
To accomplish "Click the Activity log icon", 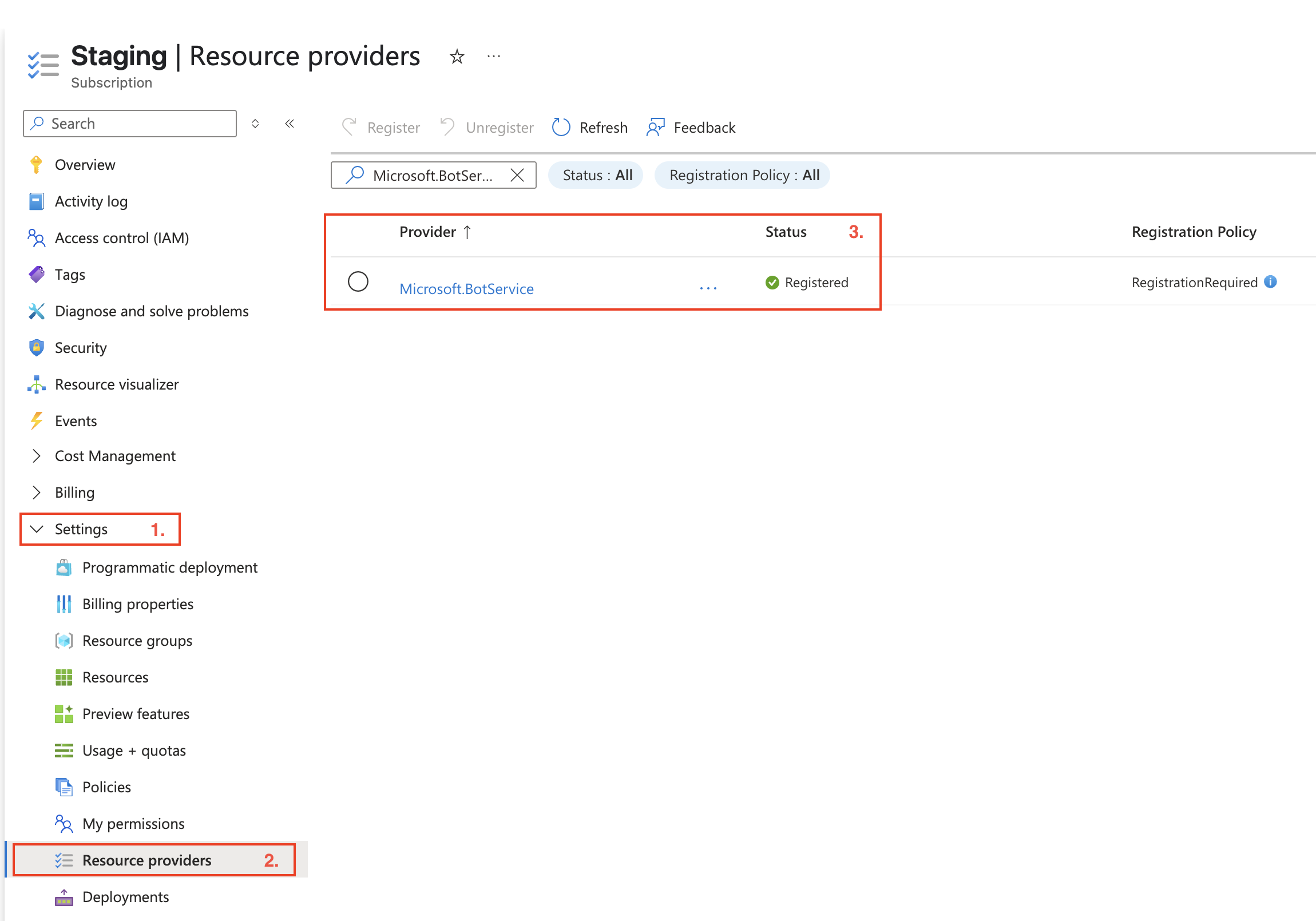I will [x=36, y=201].
